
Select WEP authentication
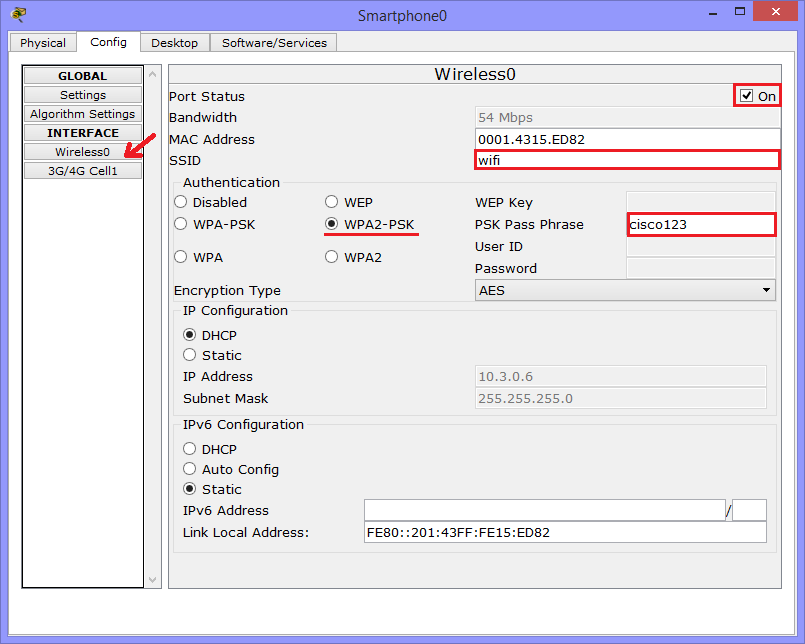pyautogui.click(x=331, y=202)
